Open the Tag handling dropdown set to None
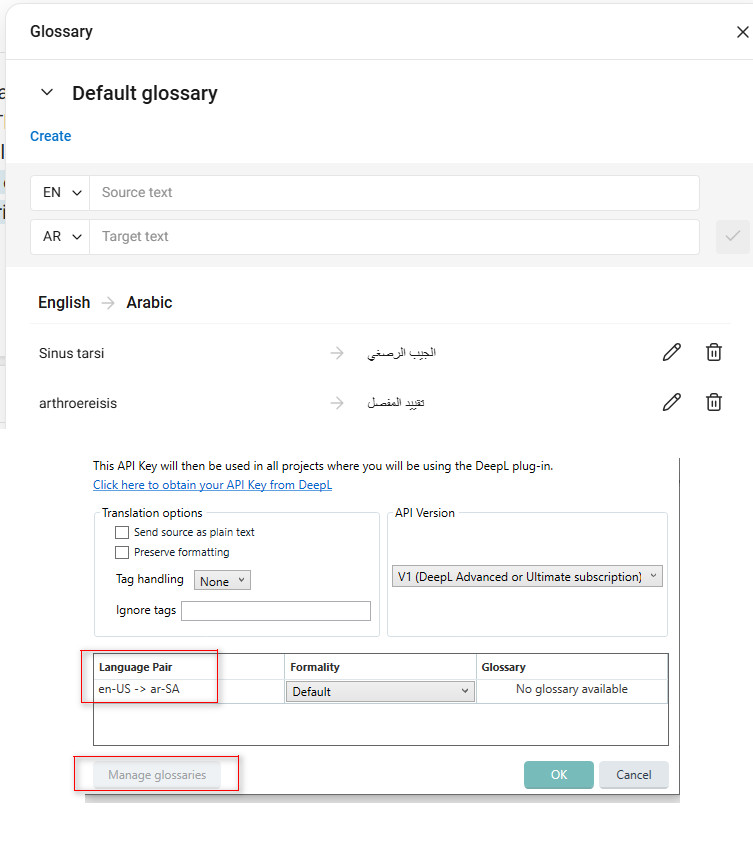 point(221,580)
